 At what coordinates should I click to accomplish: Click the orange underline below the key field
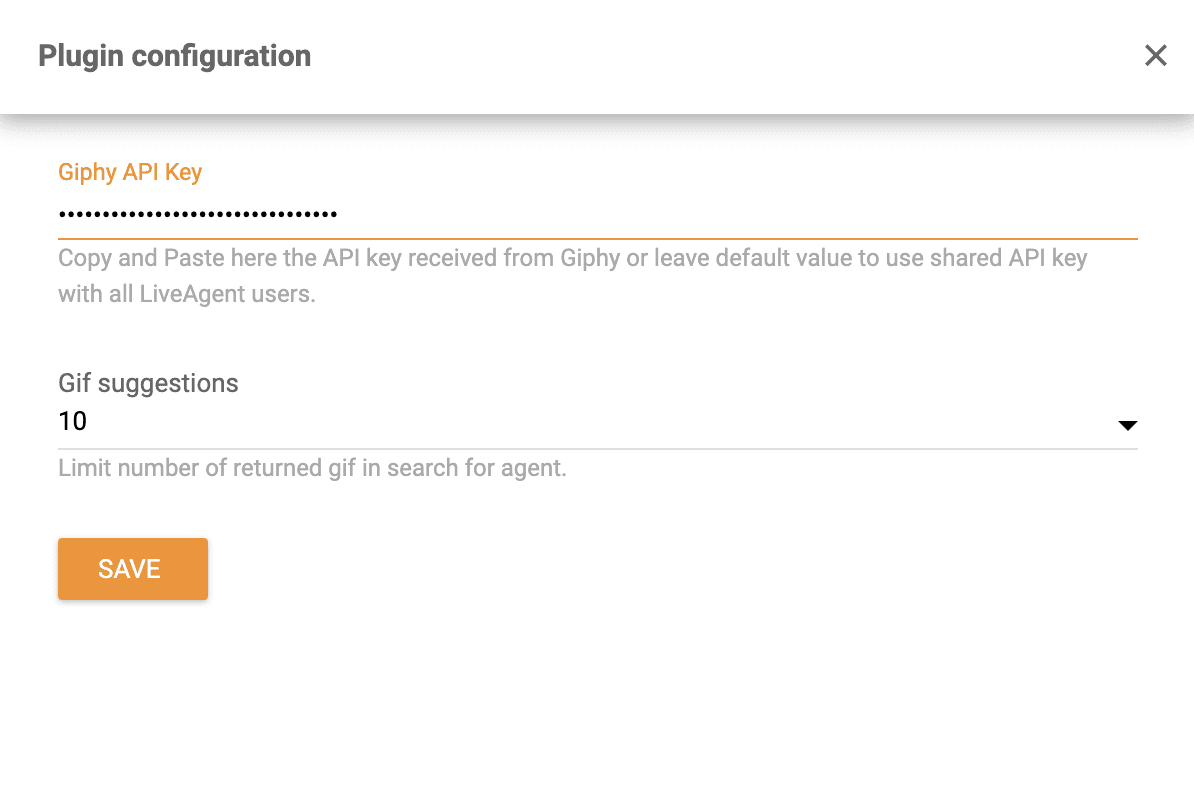pos(597,238)
